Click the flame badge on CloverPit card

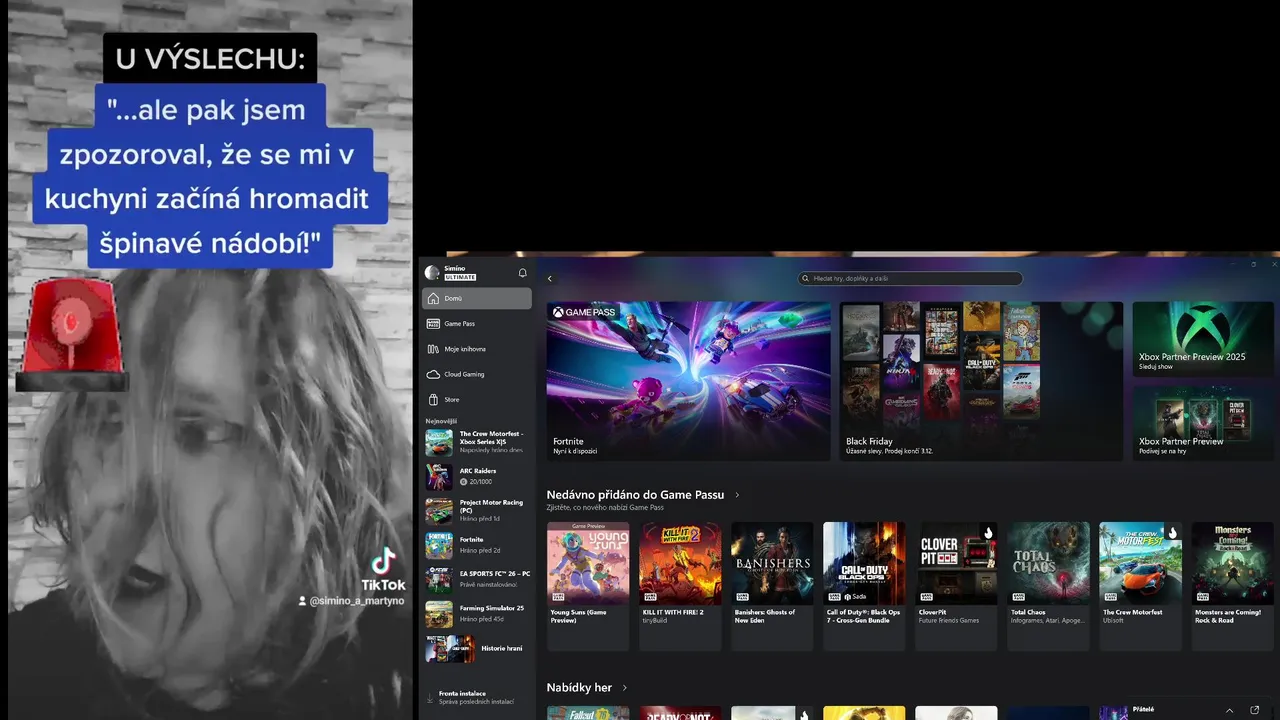pos(988,533)
